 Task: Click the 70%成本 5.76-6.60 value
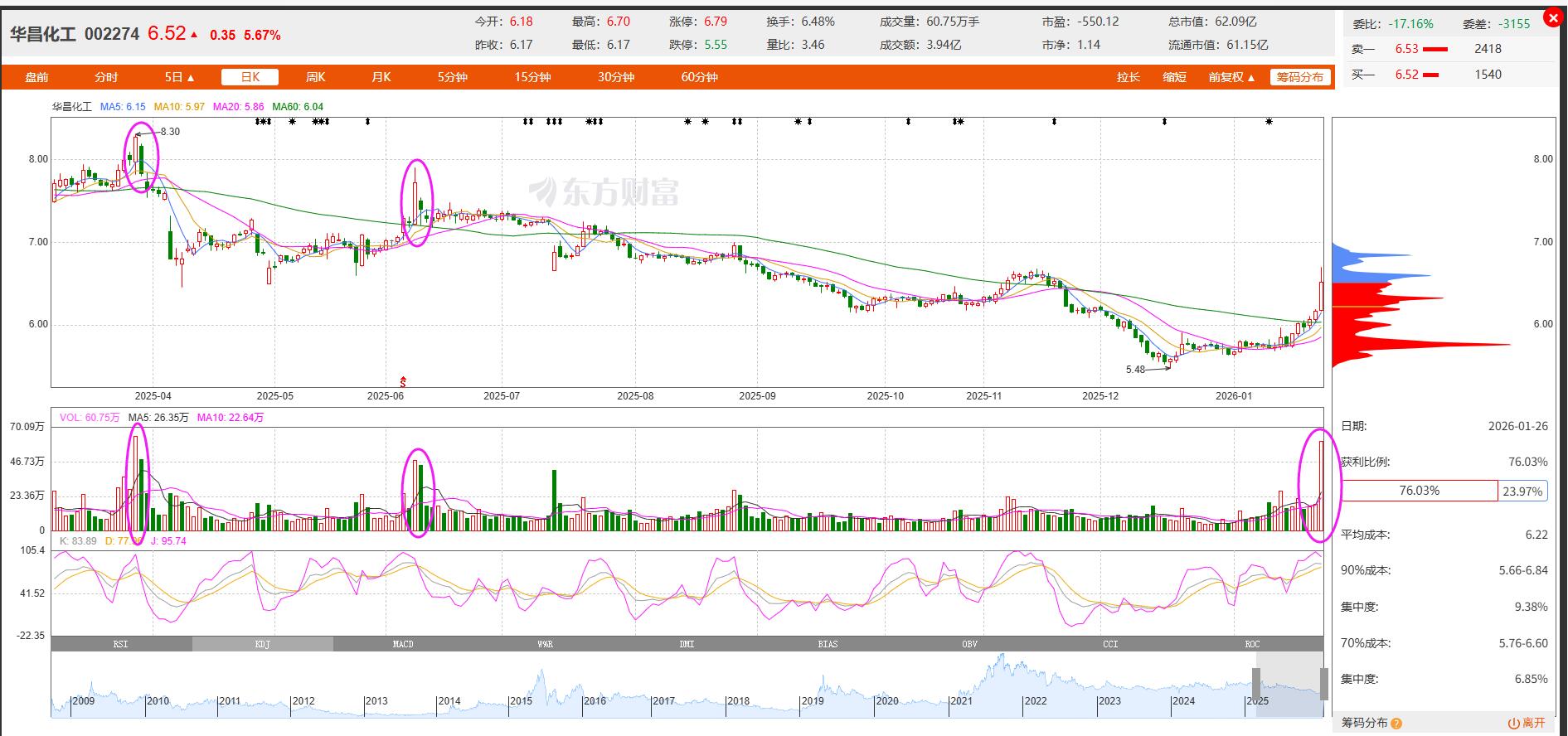pyautogui.click(x=1523, y=643)
